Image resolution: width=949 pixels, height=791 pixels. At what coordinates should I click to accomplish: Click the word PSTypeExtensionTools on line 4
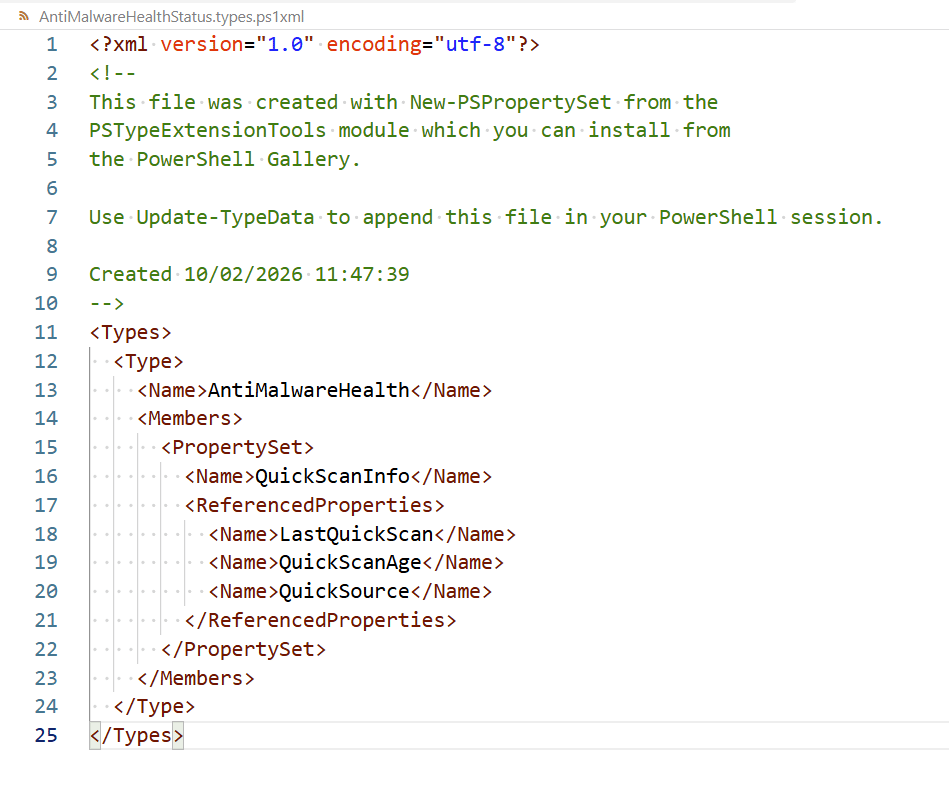(x=208, y=131)
